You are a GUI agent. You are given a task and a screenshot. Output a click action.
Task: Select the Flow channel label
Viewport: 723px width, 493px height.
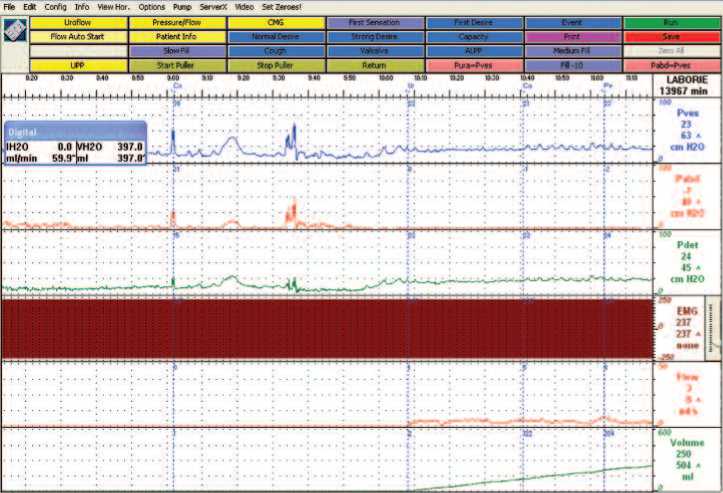click(687, 377)
